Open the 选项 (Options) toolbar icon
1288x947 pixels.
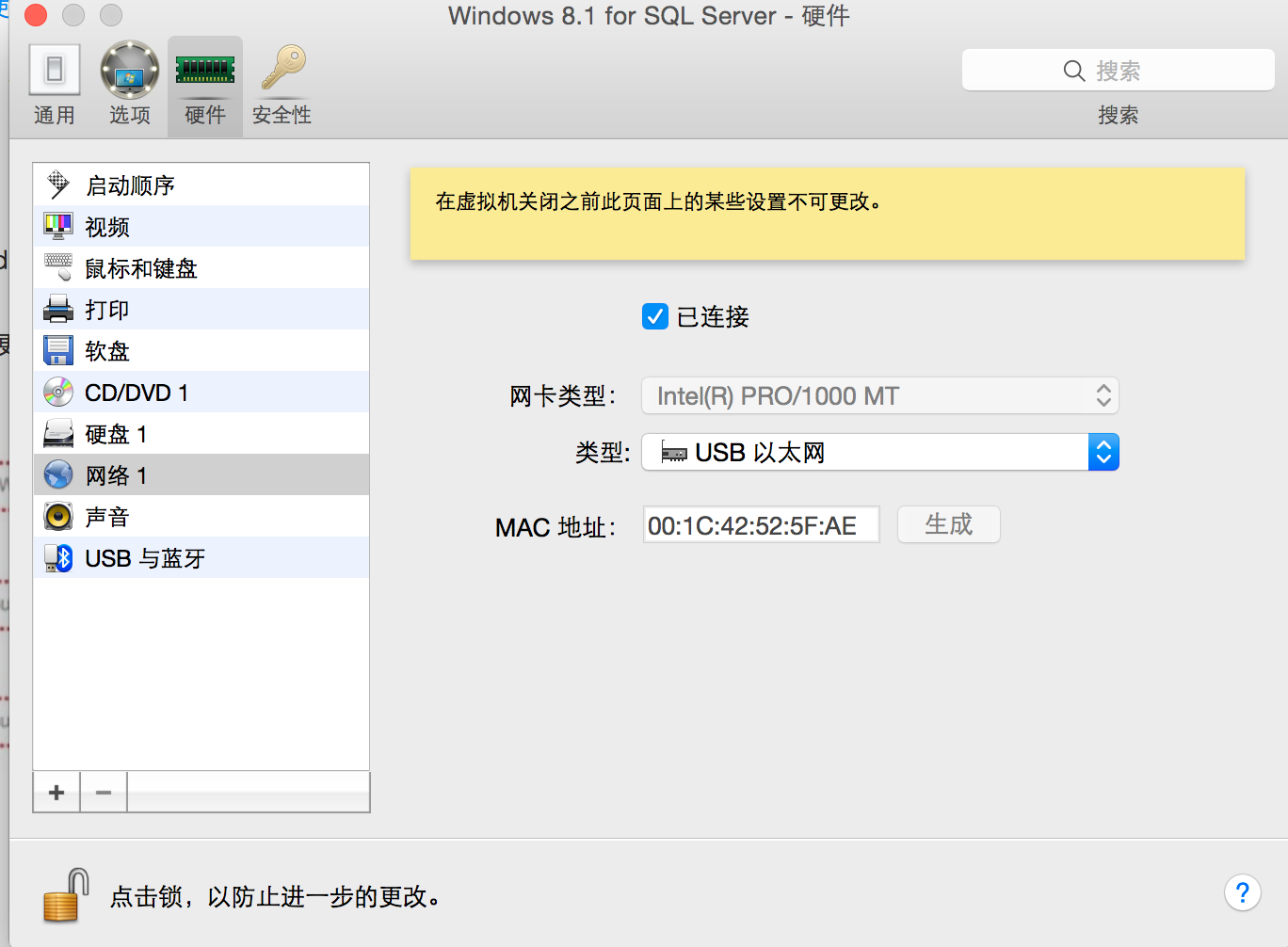130,70
